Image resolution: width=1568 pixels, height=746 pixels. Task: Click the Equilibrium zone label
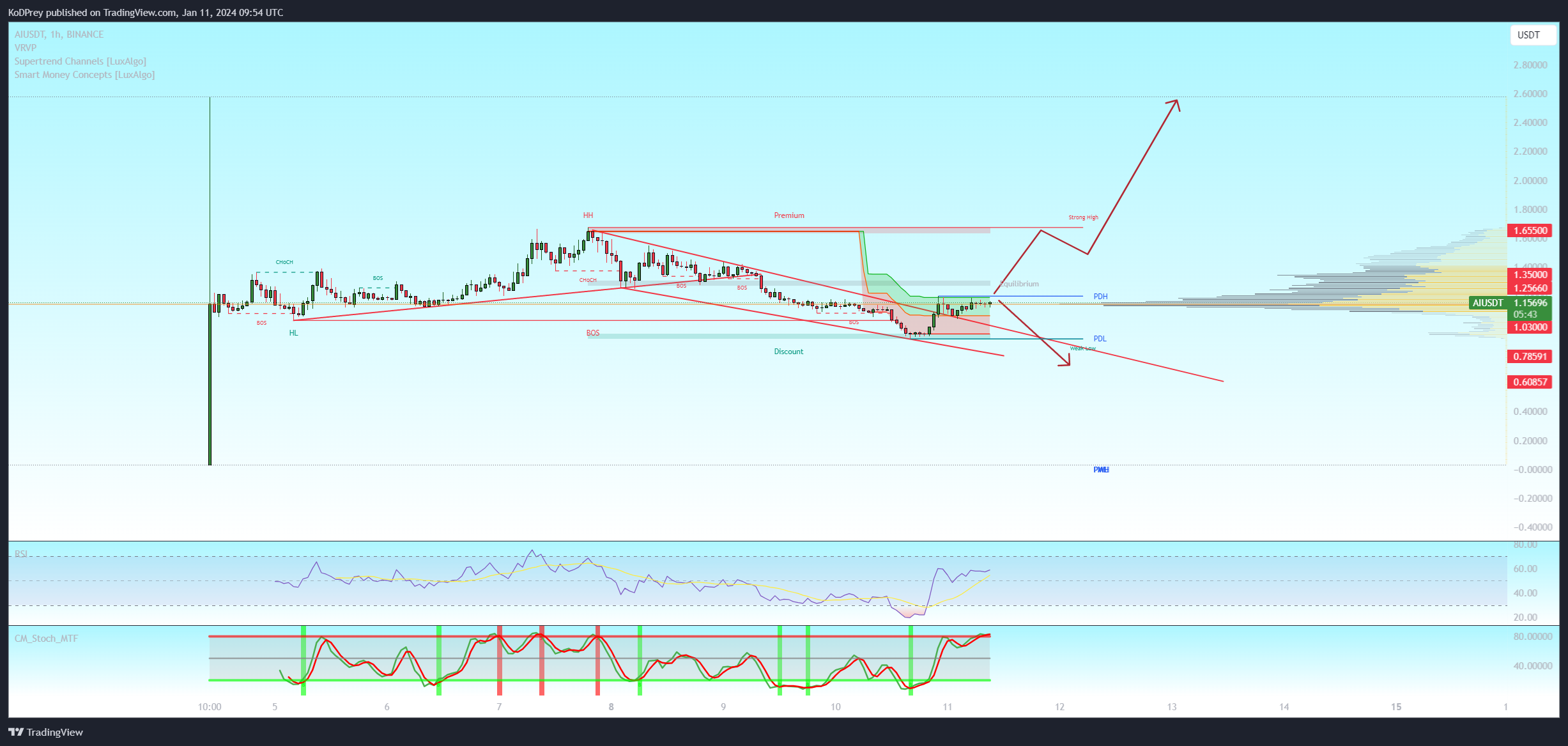point(1020,284)
